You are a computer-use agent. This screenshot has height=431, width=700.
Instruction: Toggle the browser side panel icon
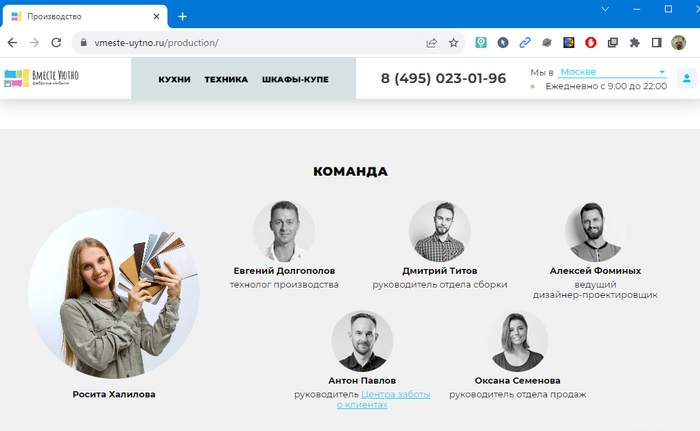[657, 43]
